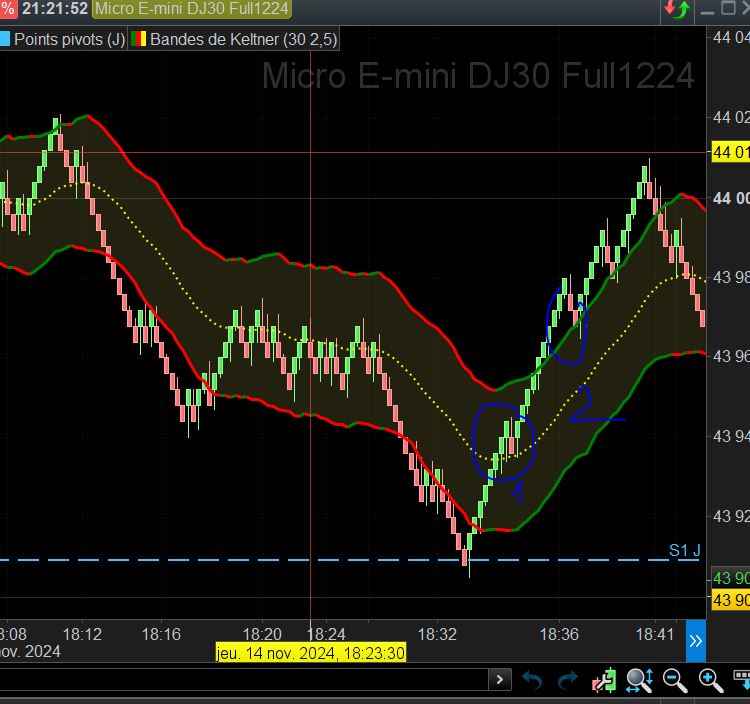Click the scrollbar right arrow button

(x=500, y=680)
